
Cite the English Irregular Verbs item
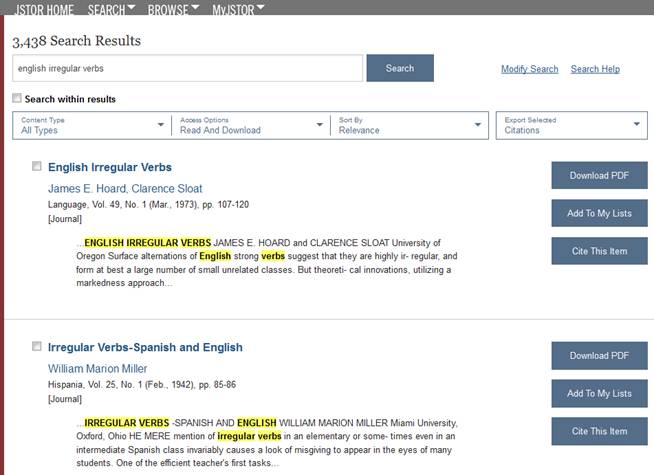(x=599, y=251)
